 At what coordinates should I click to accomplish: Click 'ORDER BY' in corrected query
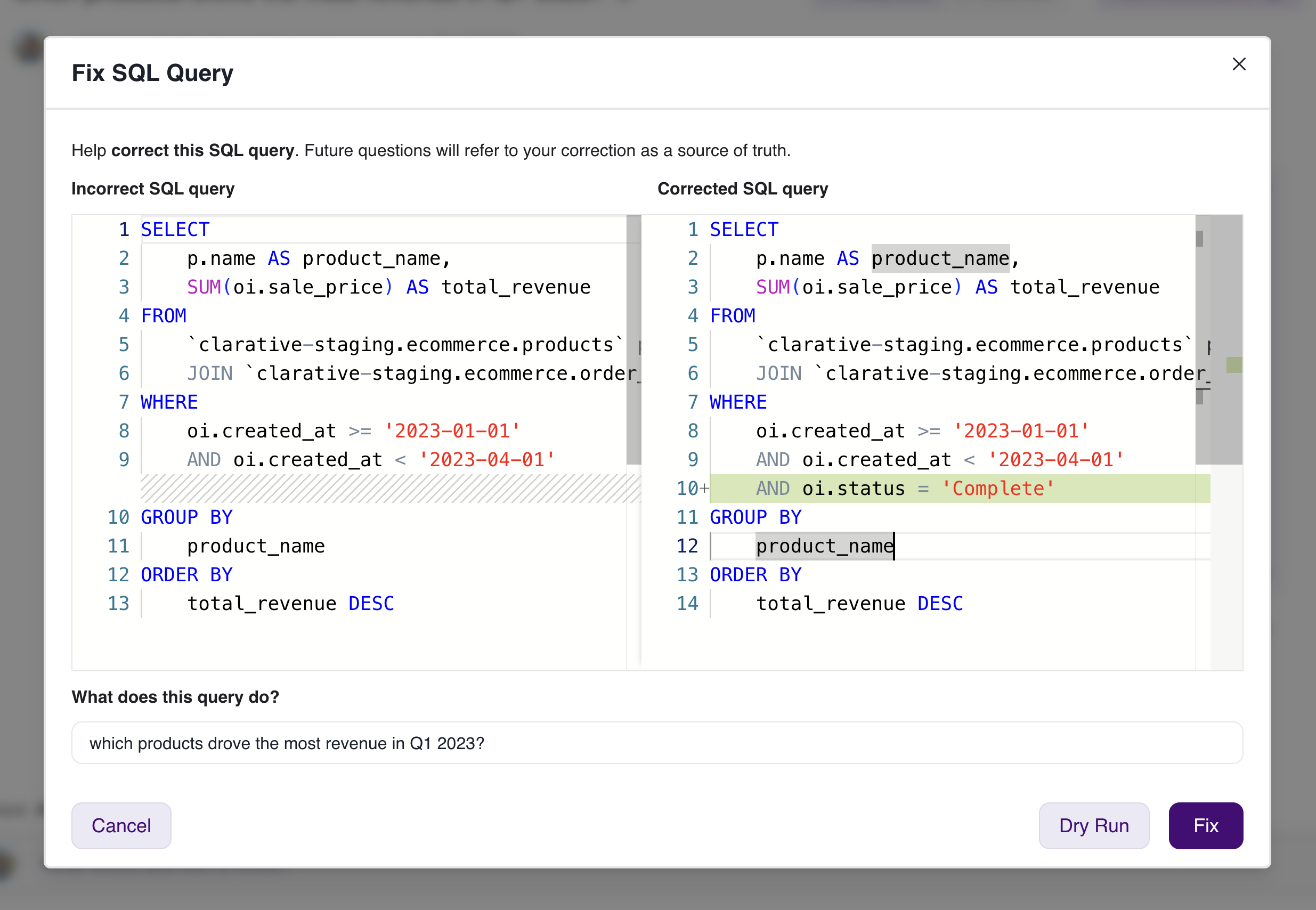pyautogui.click(x=756, y=575)
